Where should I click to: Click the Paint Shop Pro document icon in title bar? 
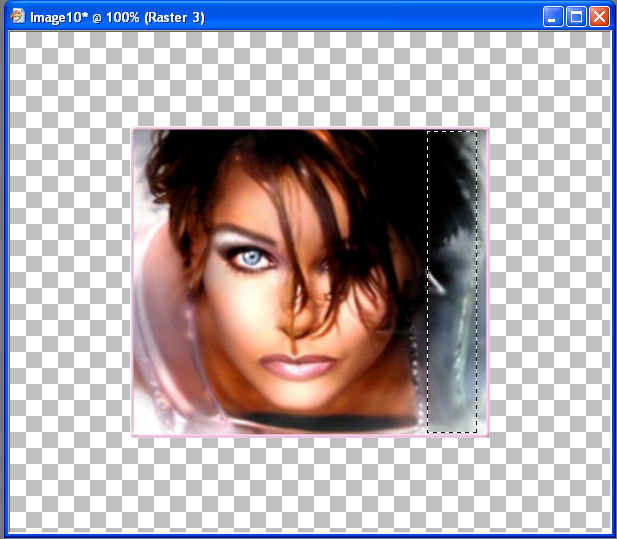17,17
